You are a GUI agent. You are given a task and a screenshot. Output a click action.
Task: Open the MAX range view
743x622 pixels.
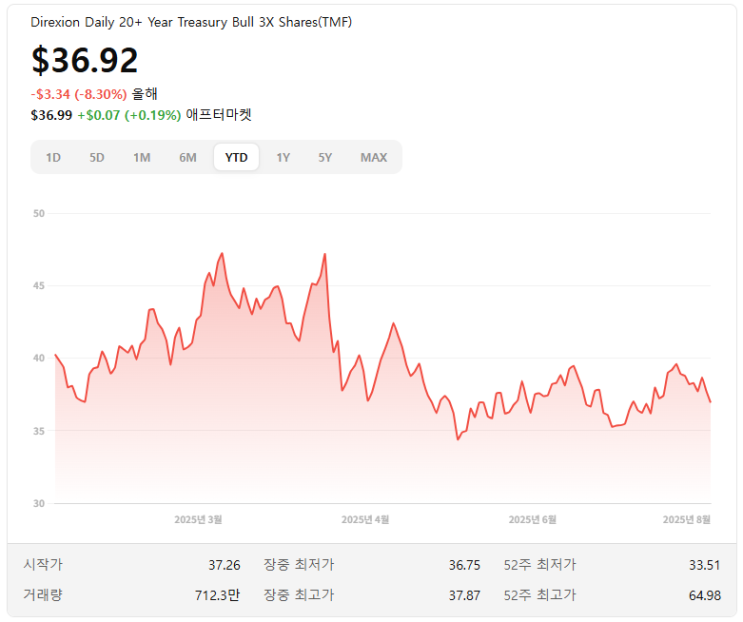click(374, 157)
